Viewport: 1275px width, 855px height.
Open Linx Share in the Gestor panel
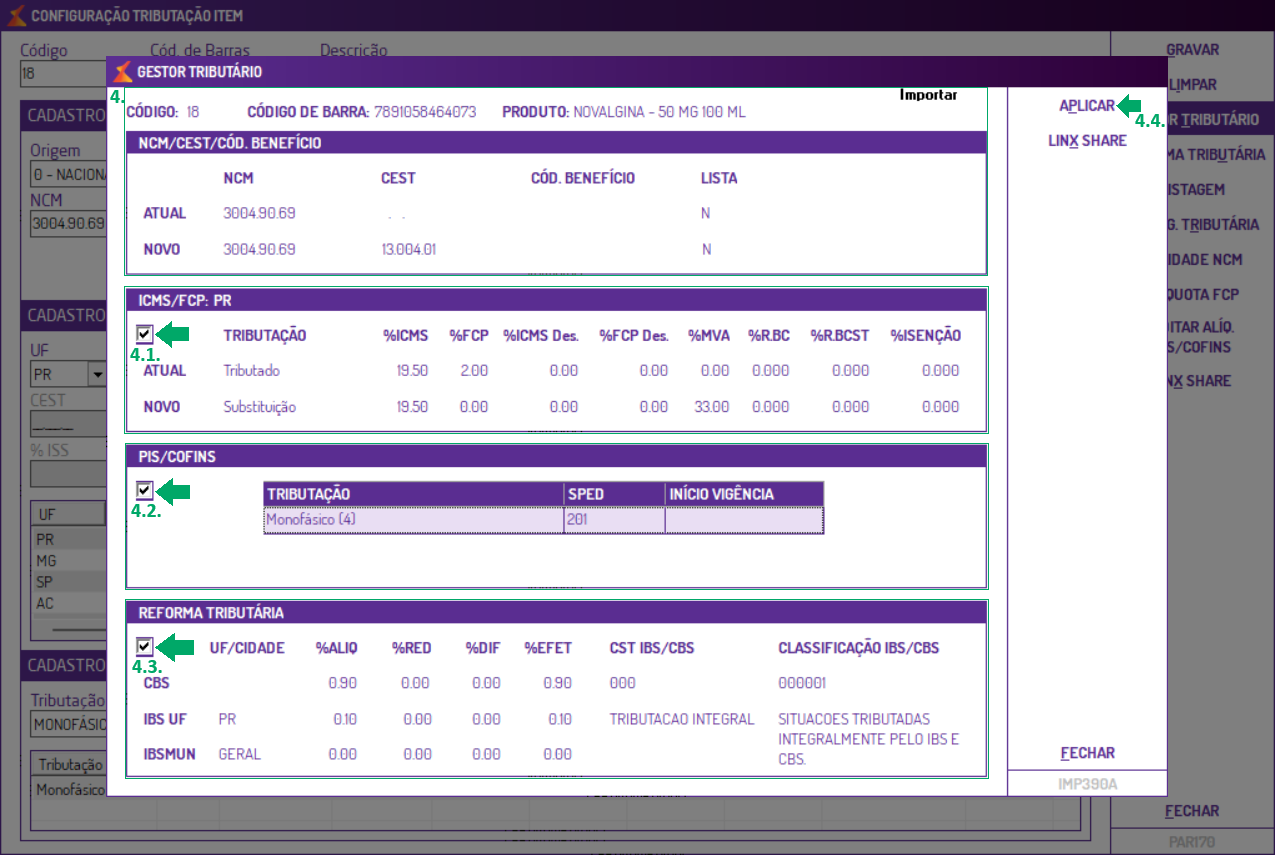tap(1087, 141)
